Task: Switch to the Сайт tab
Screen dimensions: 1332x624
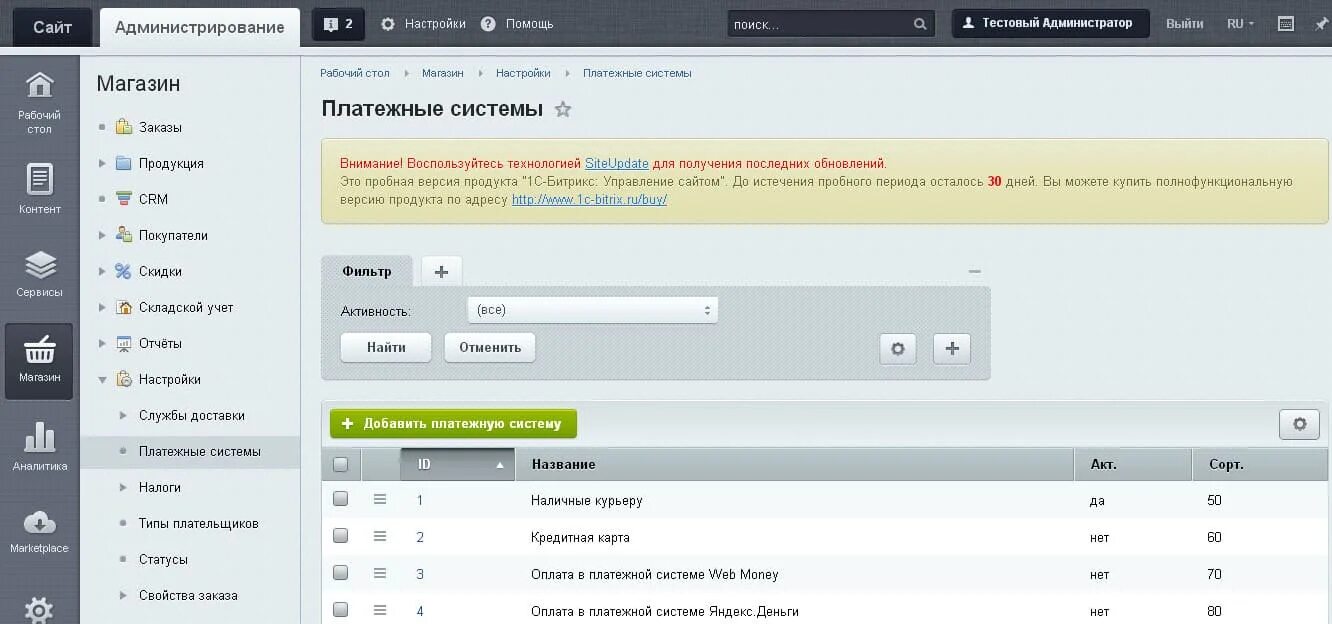Action: [x=52, y=27]
